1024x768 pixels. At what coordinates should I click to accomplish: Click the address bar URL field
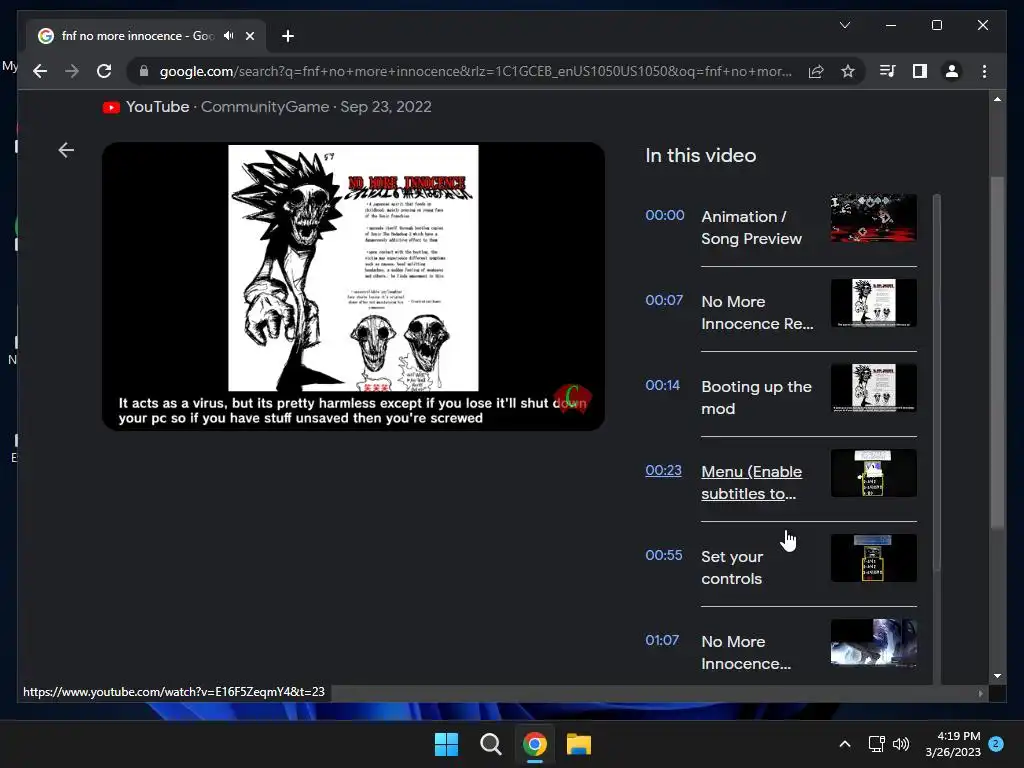[475, 71]
